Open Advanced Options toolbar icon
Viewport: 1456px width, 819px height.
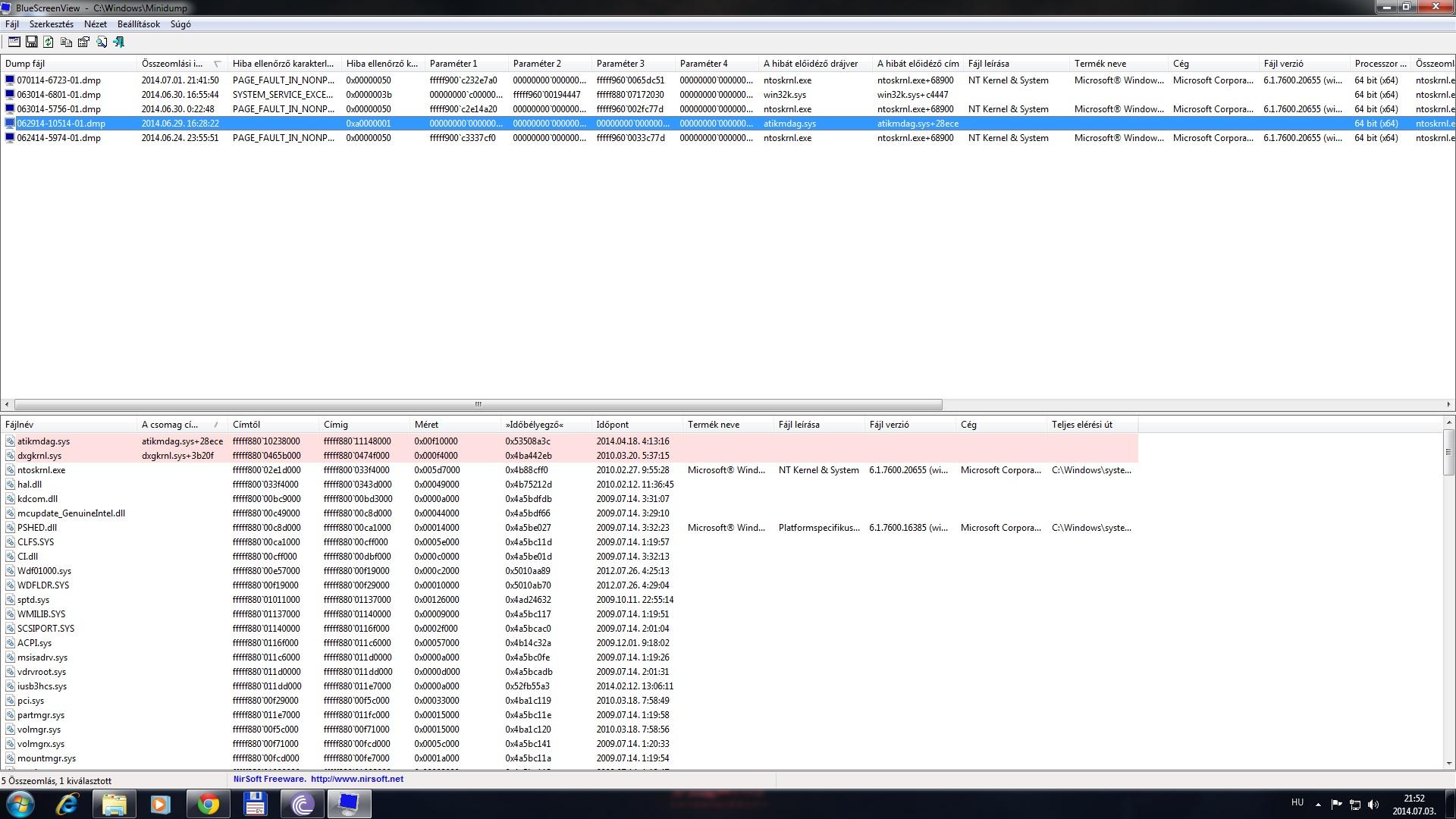coord(14,42)
